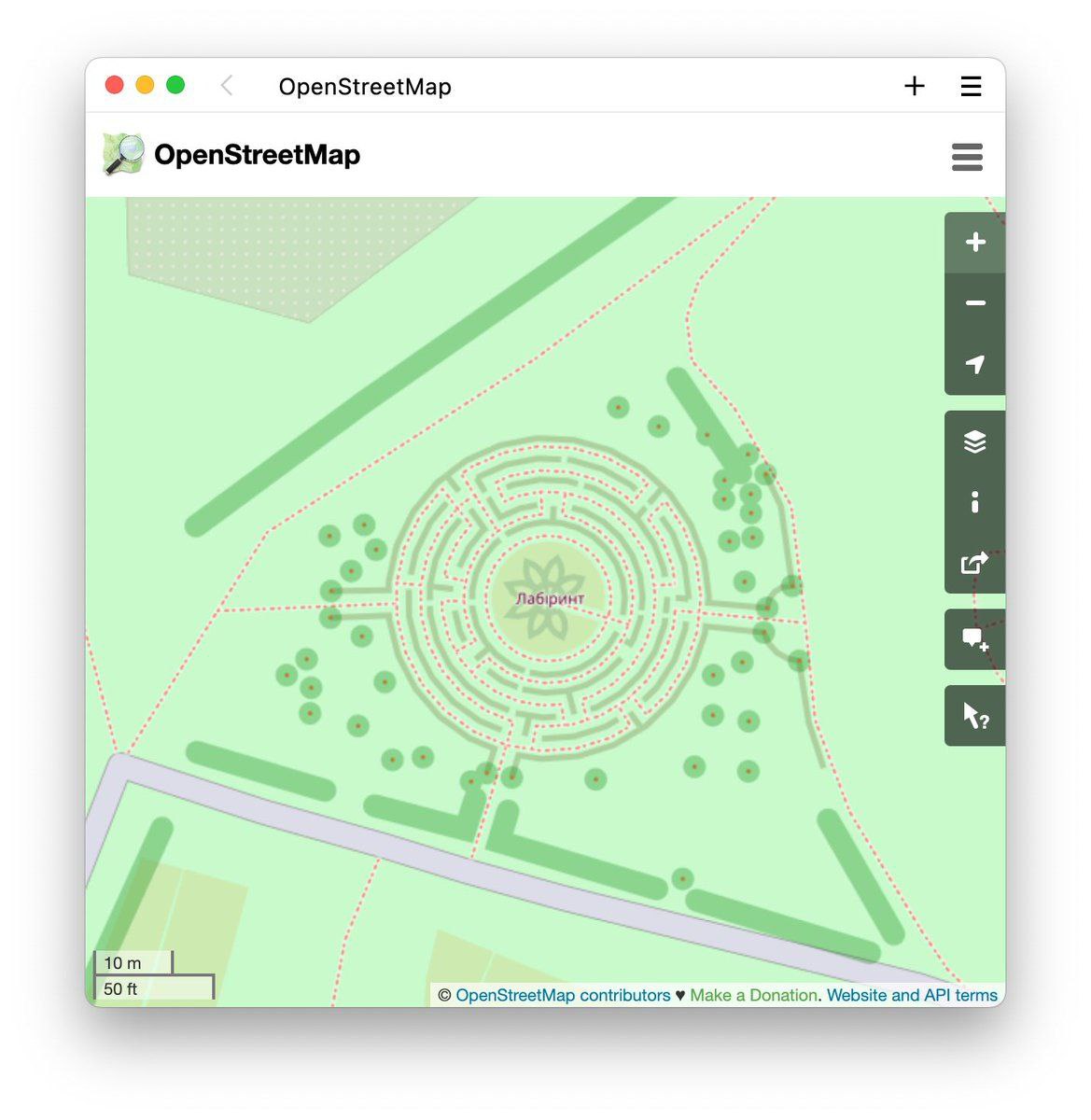Viewport: 1091px width, 1120px height.
Task: Maximize the window with green button
Action: [175, 85]
